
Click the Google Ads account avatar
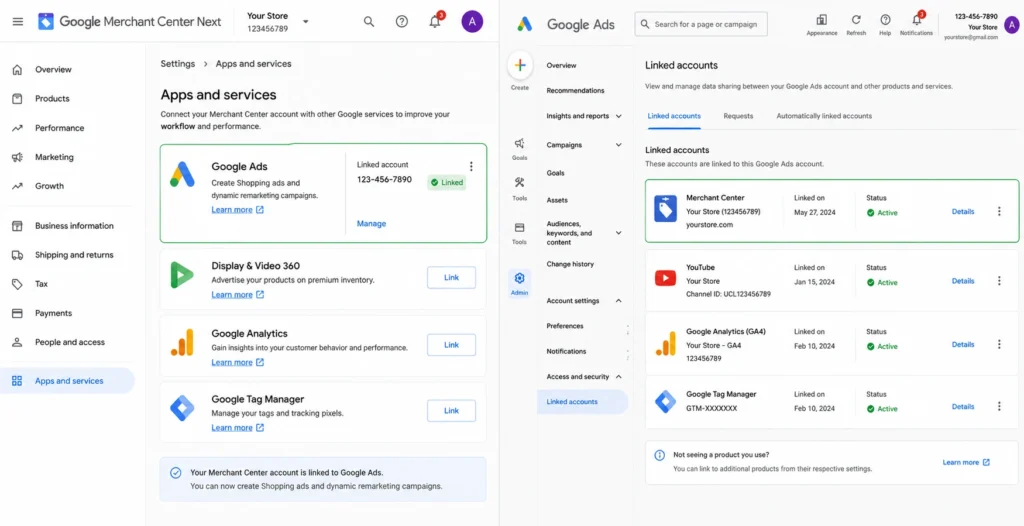click(x=1013, y=24)
